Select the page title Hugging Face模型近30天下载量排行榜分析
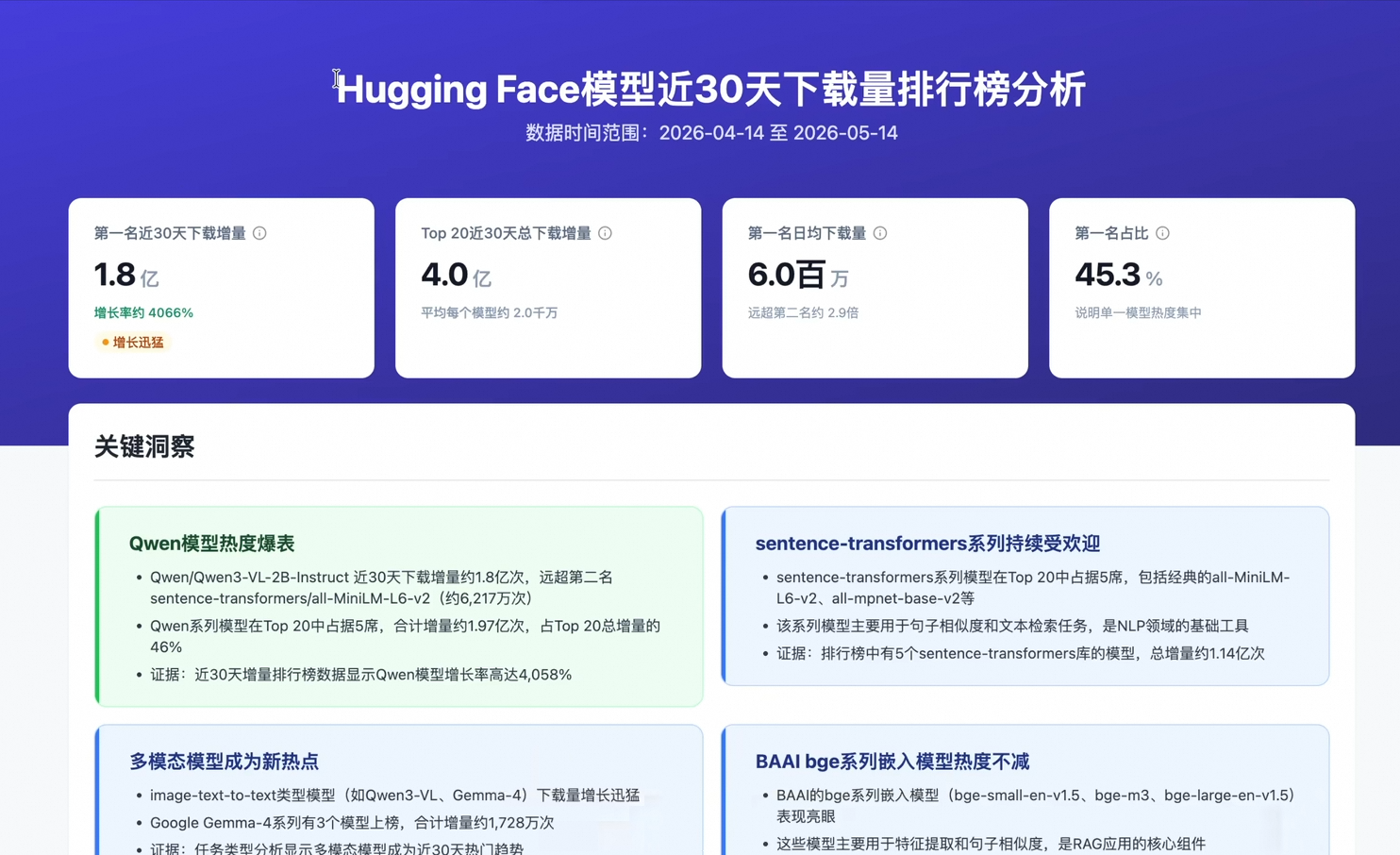The width and height of the screenshot is (1400, 855). (x=711, y=89)
